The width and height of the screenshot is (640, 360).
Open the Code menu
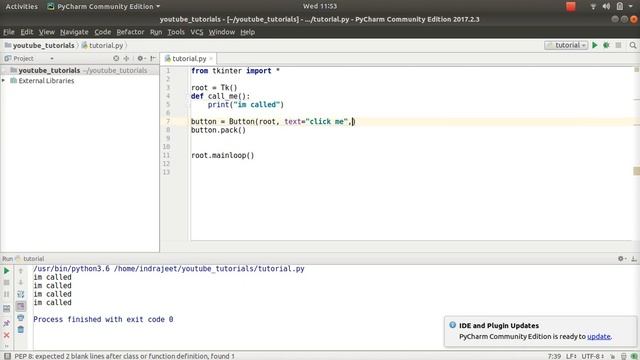tap(102, 32)
